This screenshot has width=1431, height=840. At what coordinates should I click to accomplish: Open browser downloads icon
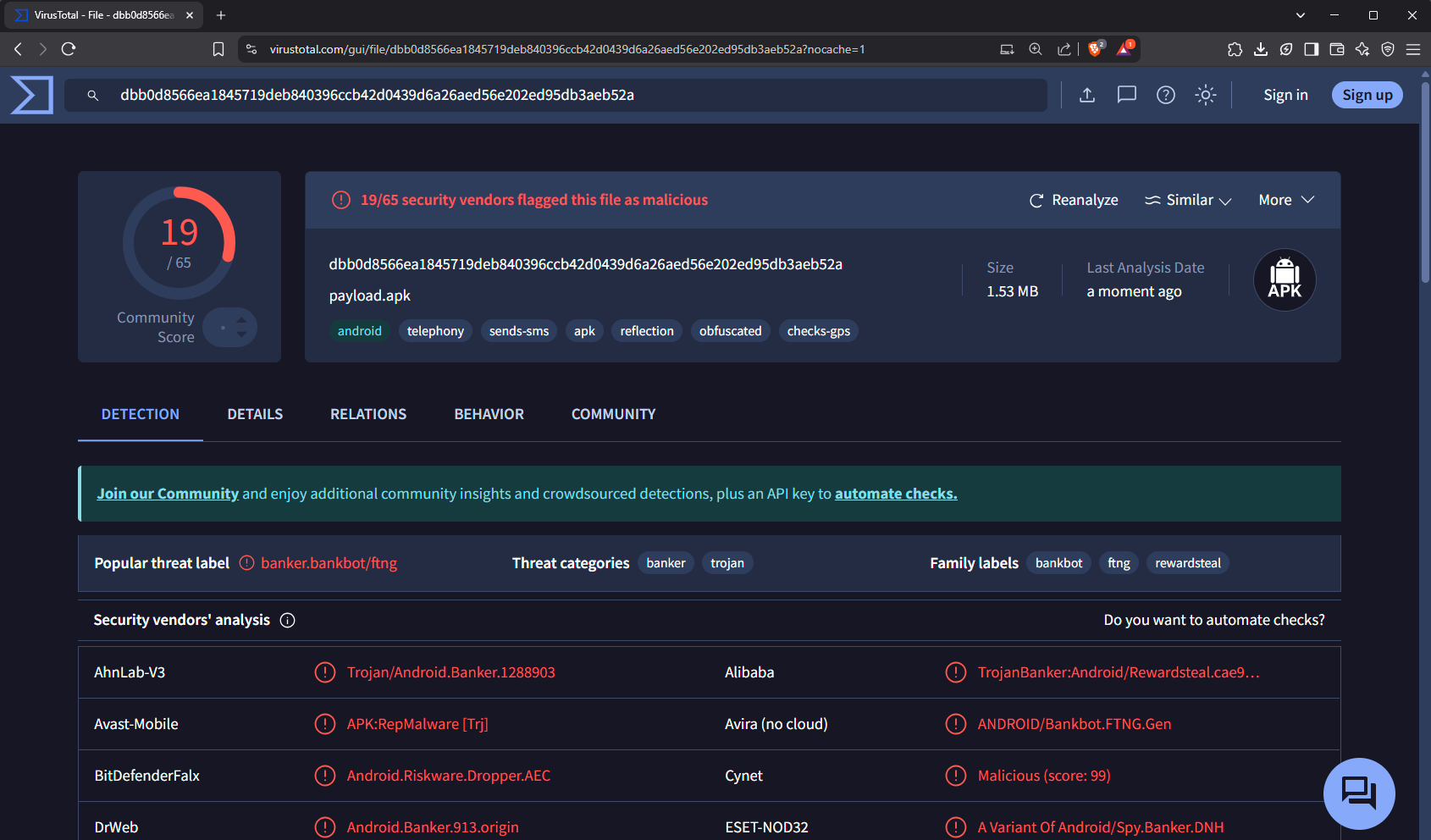tap(1261, 49)
